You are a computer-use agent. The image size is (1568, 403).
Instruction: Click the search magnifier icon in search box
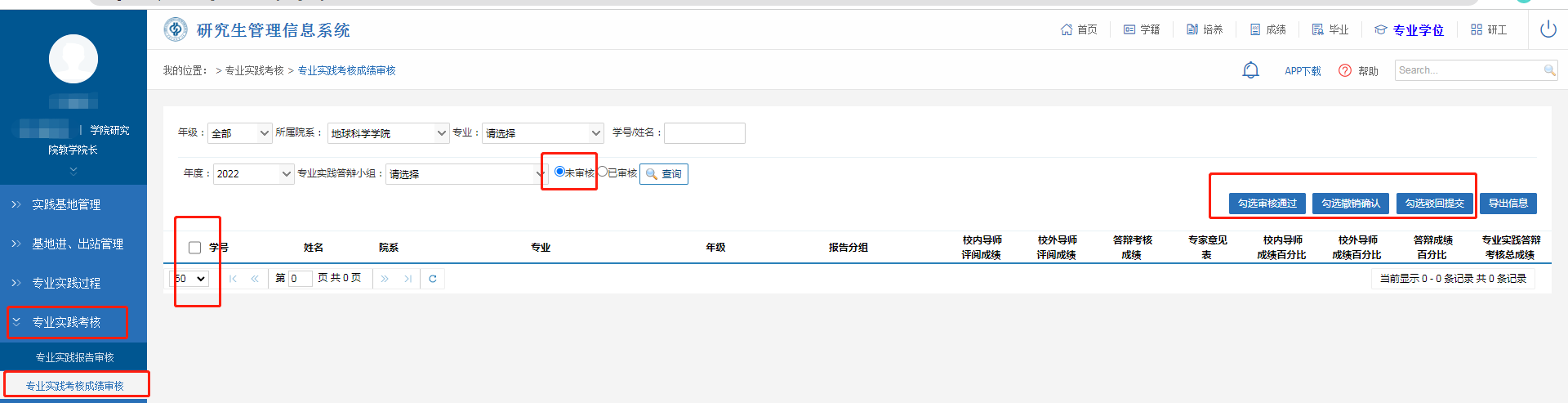click(1549, 70)
